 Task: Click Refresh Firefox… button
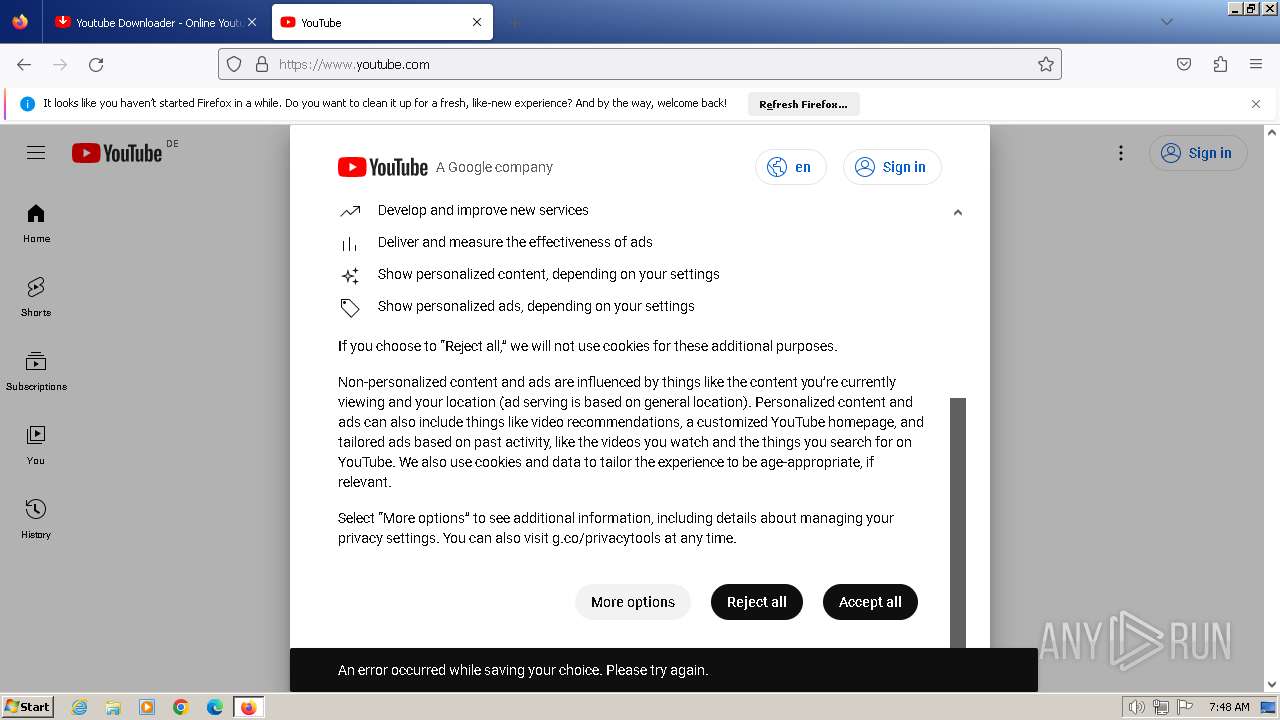tap(803, 104)
